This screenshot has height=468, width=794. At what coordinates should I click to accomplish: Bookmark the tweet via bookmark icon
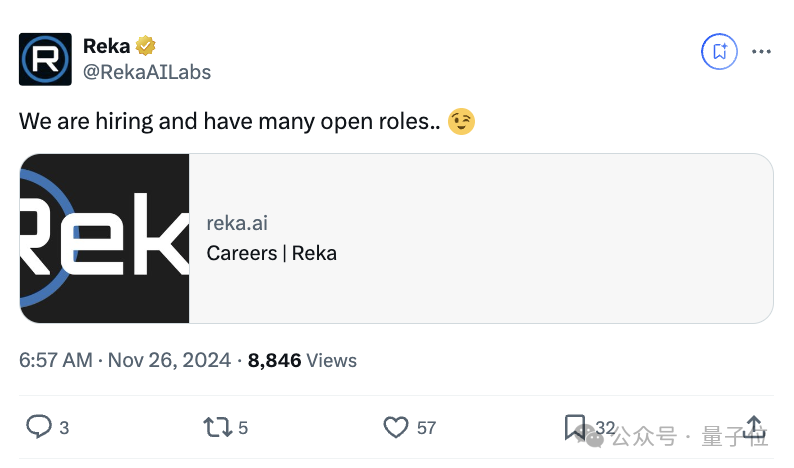(x=574, y=427)
